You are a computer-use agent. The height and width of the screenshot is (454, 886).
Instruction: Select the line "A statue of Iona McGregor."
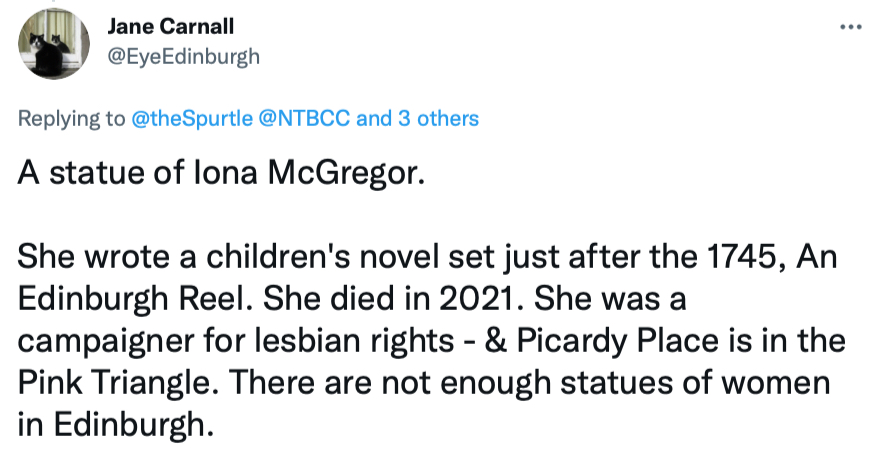(x=221, y=173)
